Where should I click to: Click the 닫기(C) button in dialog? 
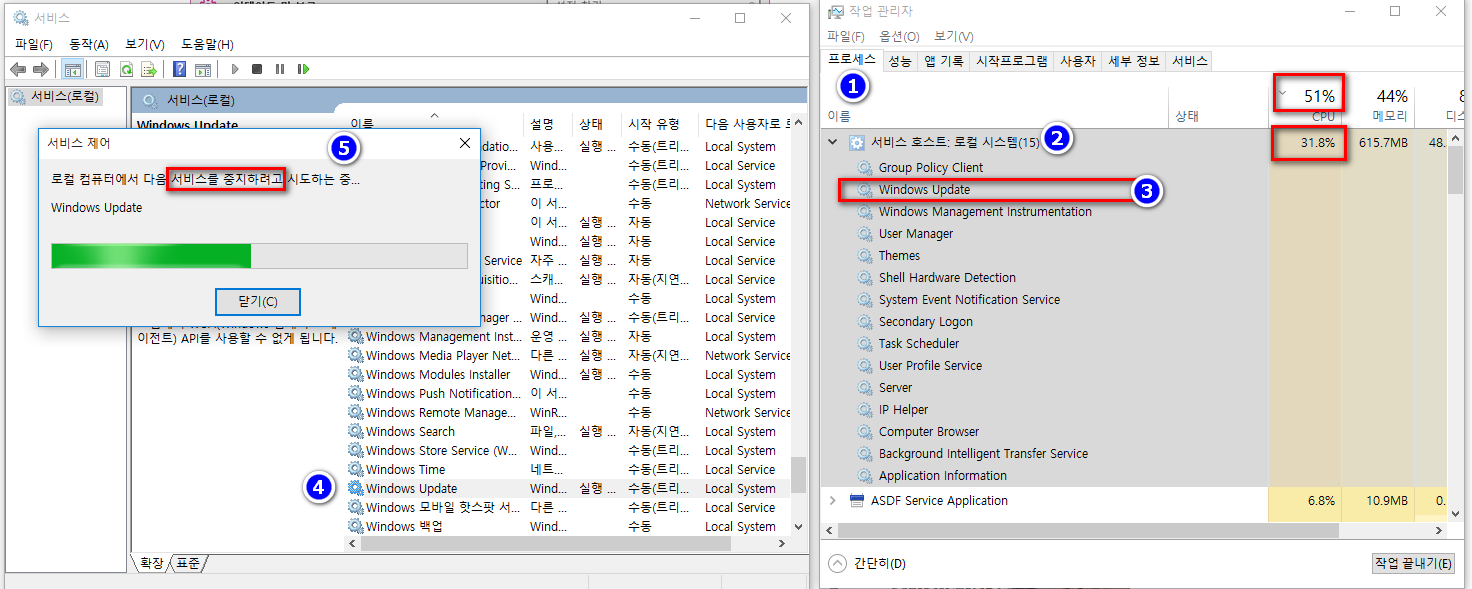258,302
